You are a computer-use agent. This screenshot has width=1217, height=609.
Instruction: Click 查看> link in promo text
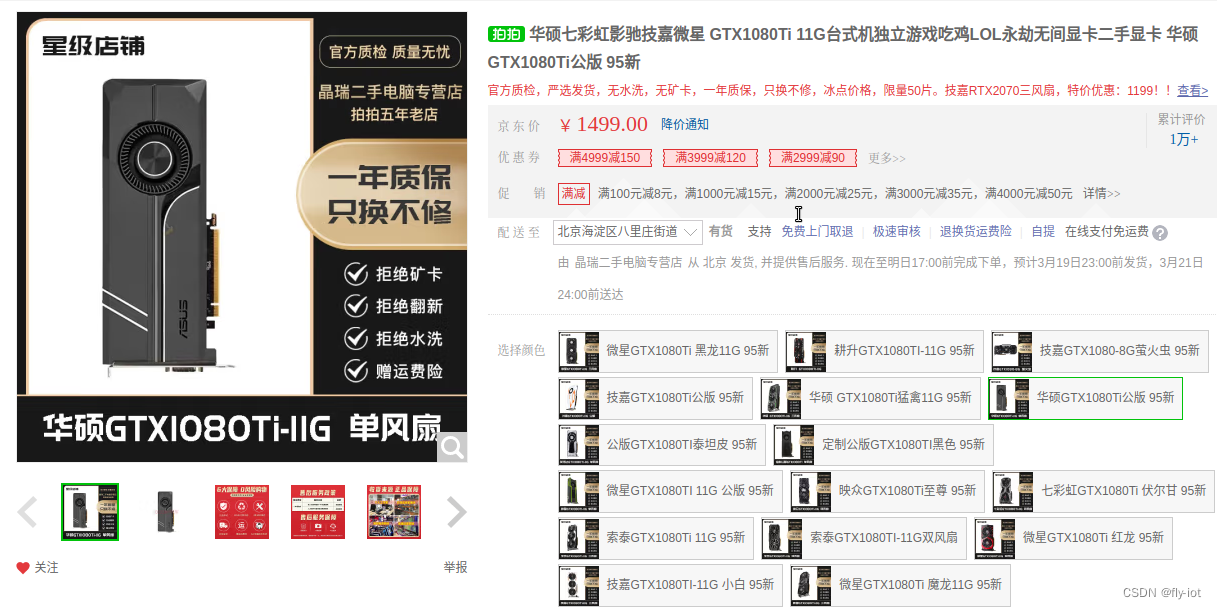[1192, 90]
